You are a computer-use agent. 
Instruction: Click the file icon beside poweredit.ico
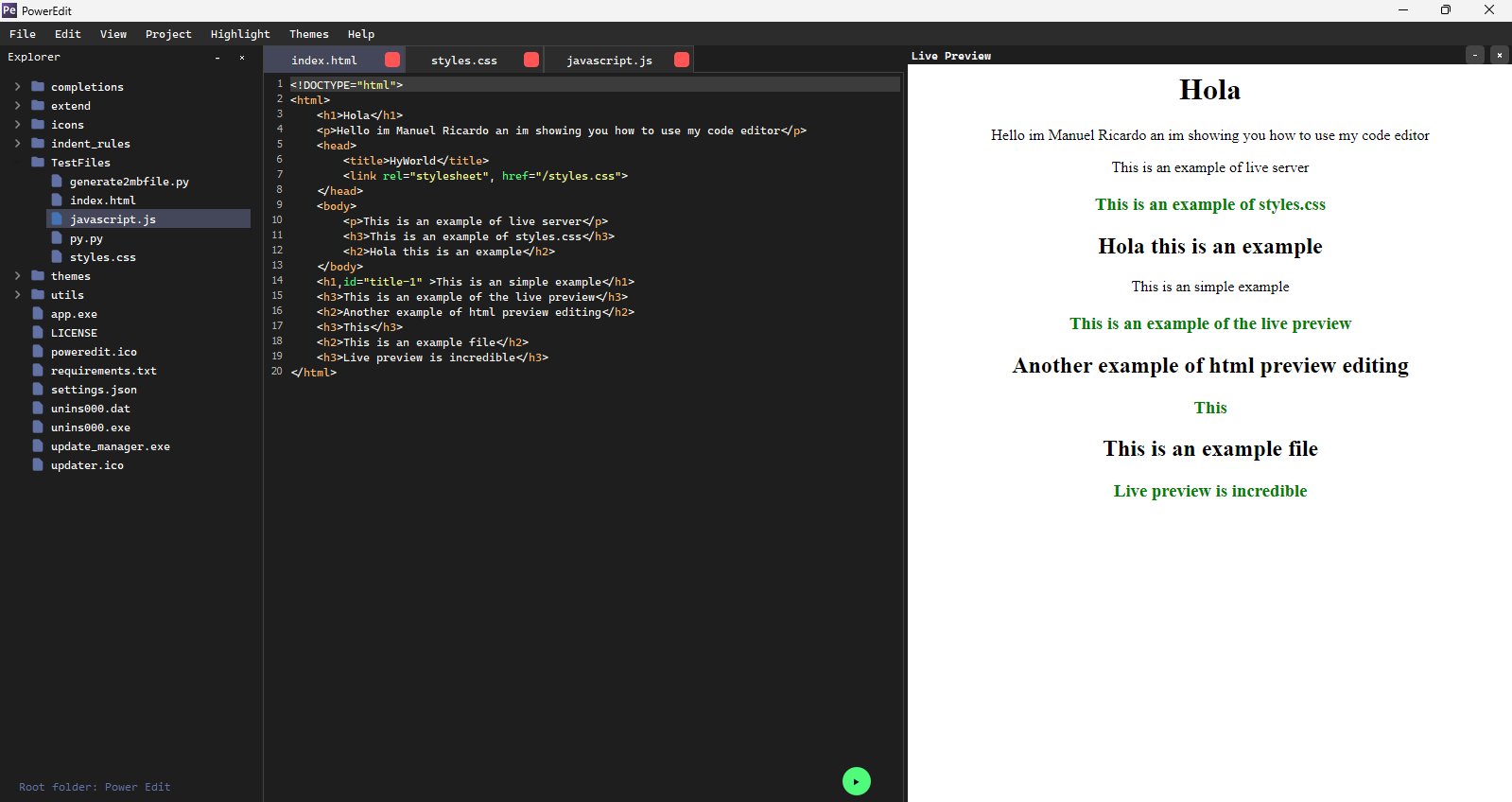click(x=38, y=351)
